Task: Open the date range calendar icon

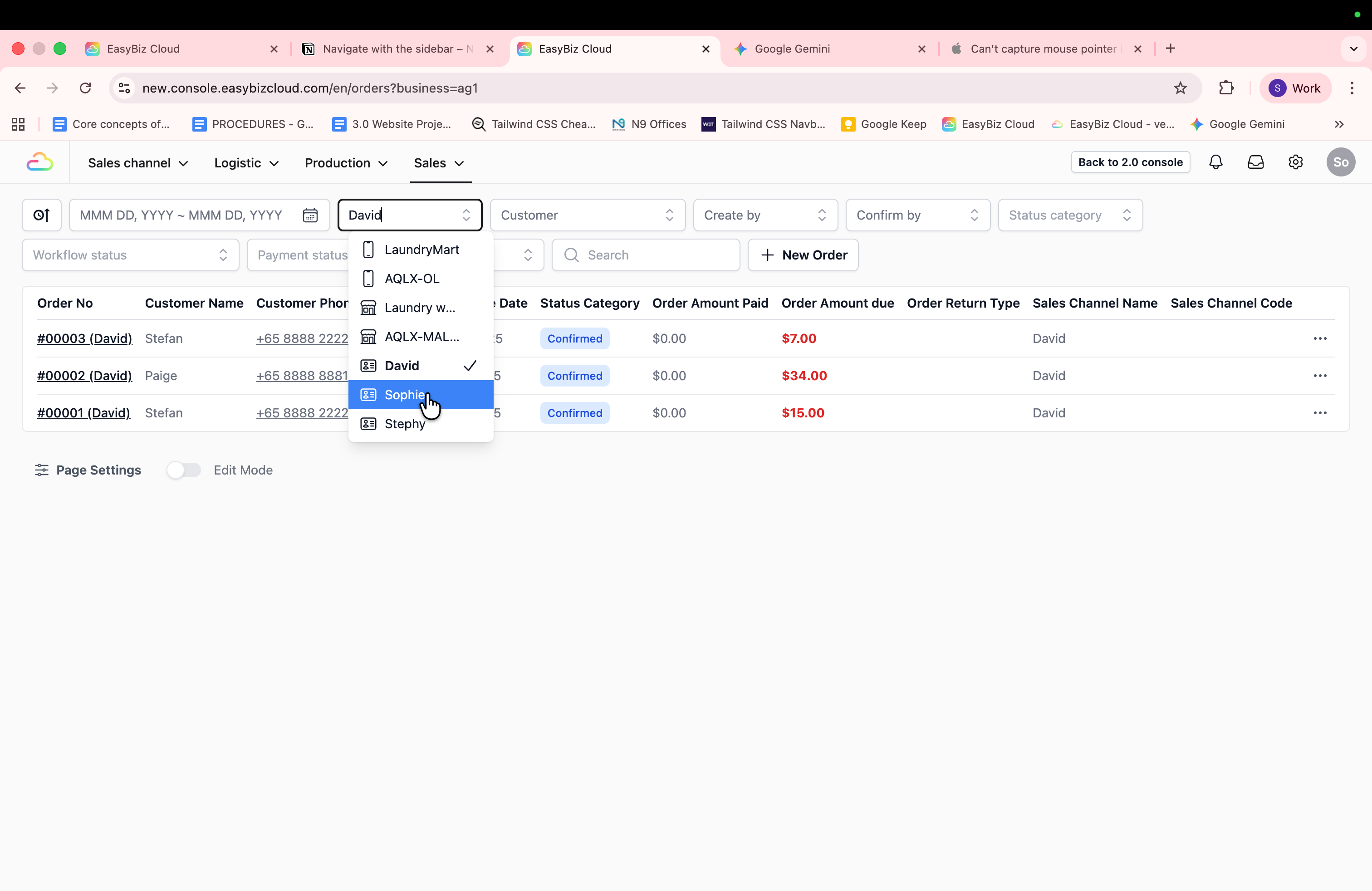Action: click(310, 215)
